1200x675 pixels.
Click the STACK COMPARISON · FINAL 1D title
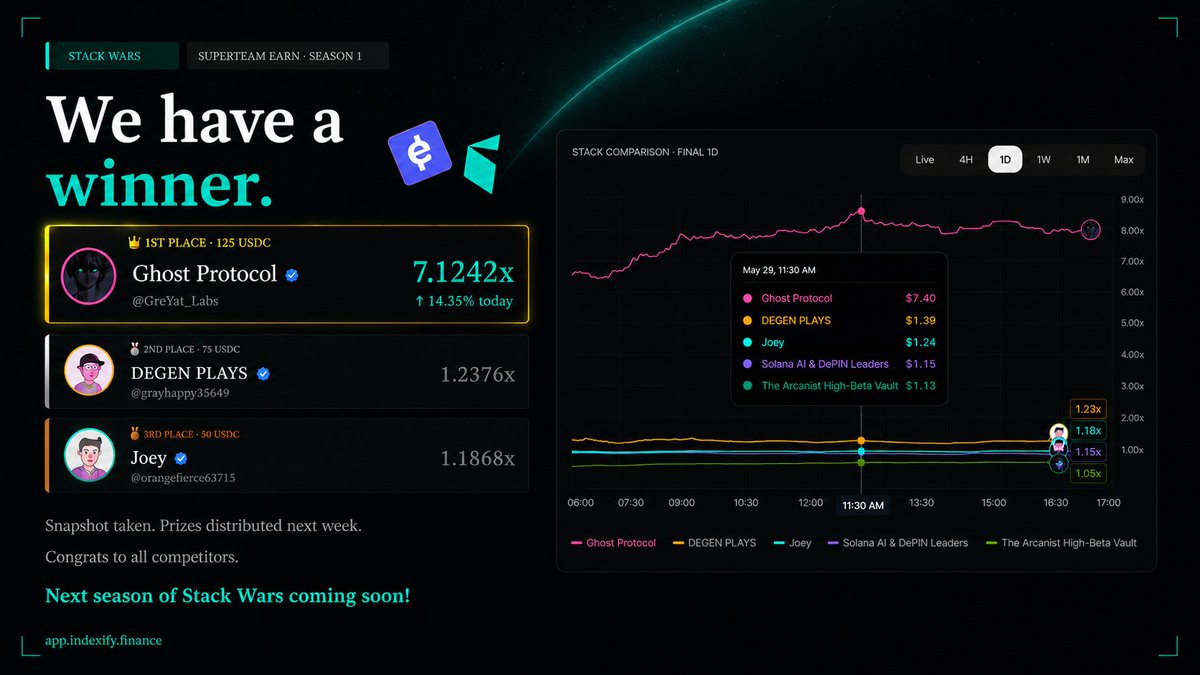point(645,152)
